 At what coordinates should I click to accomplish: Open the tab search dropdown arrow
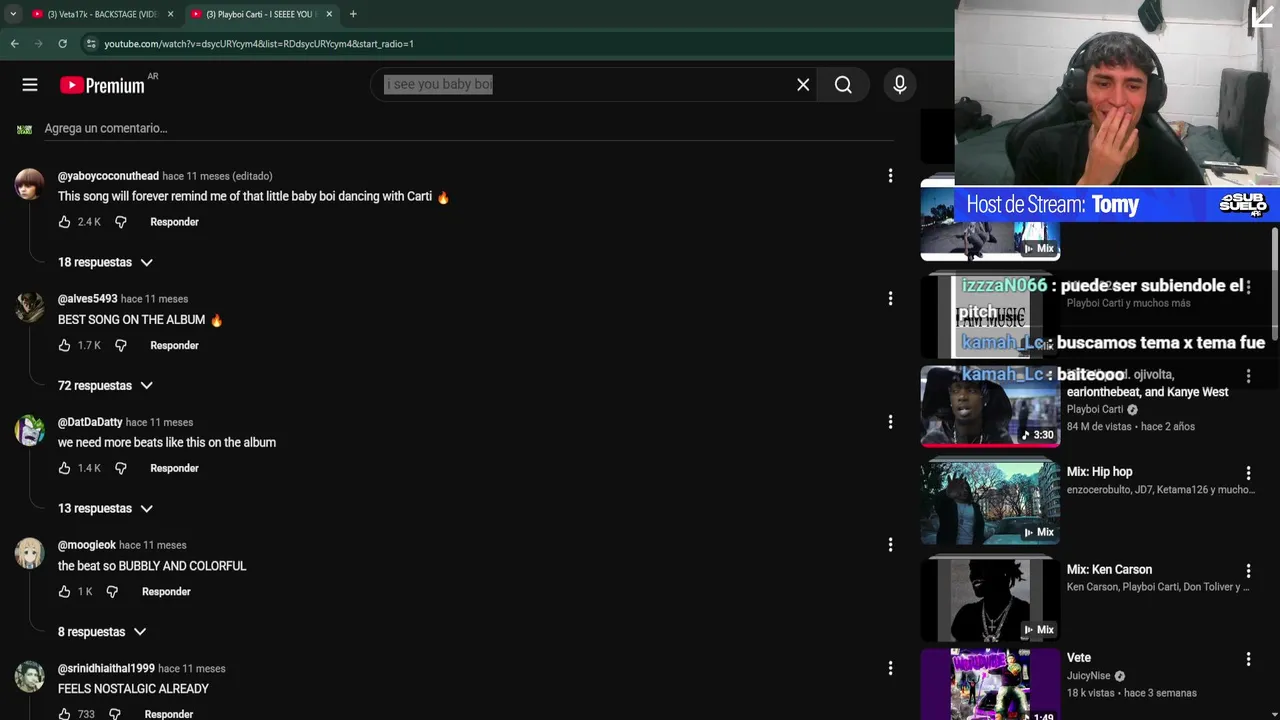pyautogui.click(x=12, y=14)
